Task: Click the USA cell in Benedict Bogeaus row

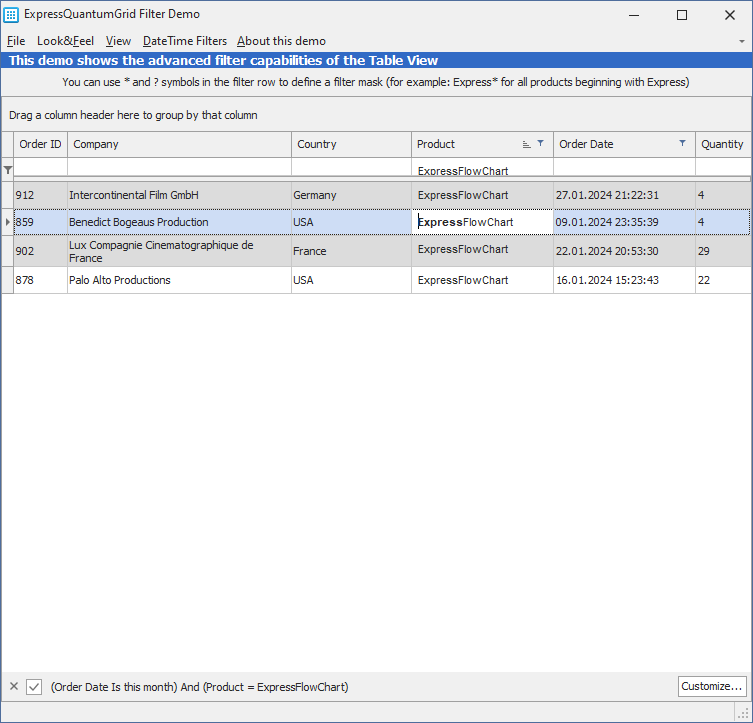Action: 351,222
